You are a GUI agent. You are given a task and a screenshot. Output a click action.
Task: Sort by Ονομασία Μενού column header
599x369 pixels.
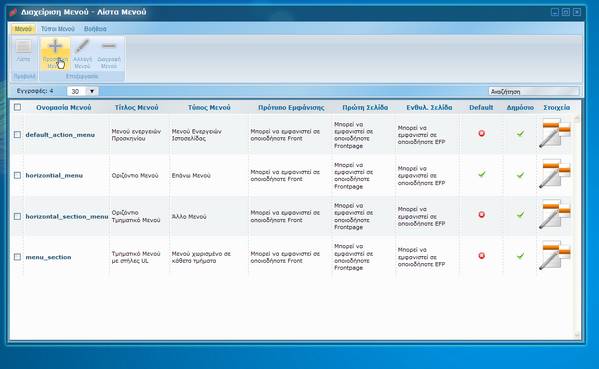point(64,107)
